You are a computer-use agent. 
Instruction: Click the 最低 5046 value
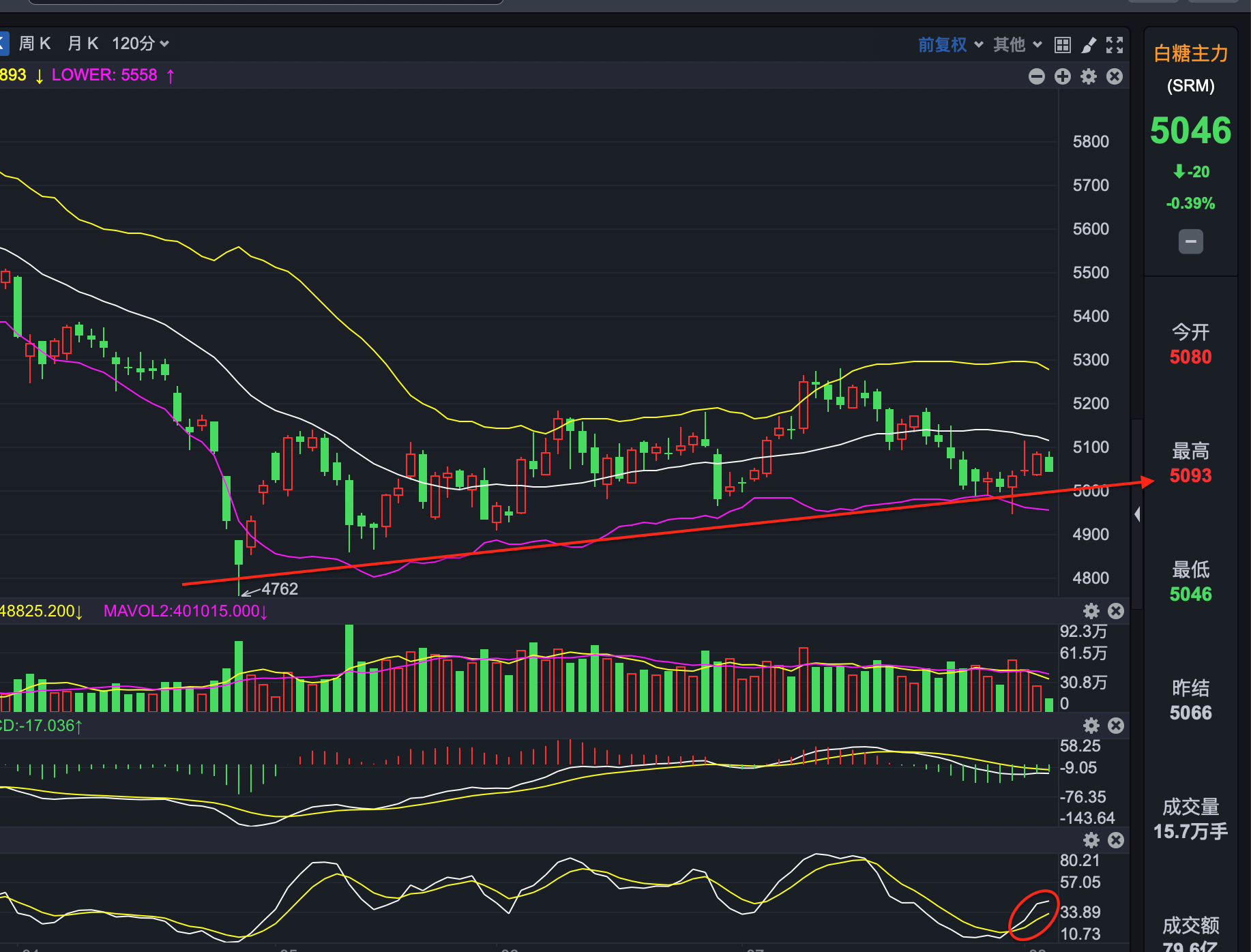pos(1191,594)
